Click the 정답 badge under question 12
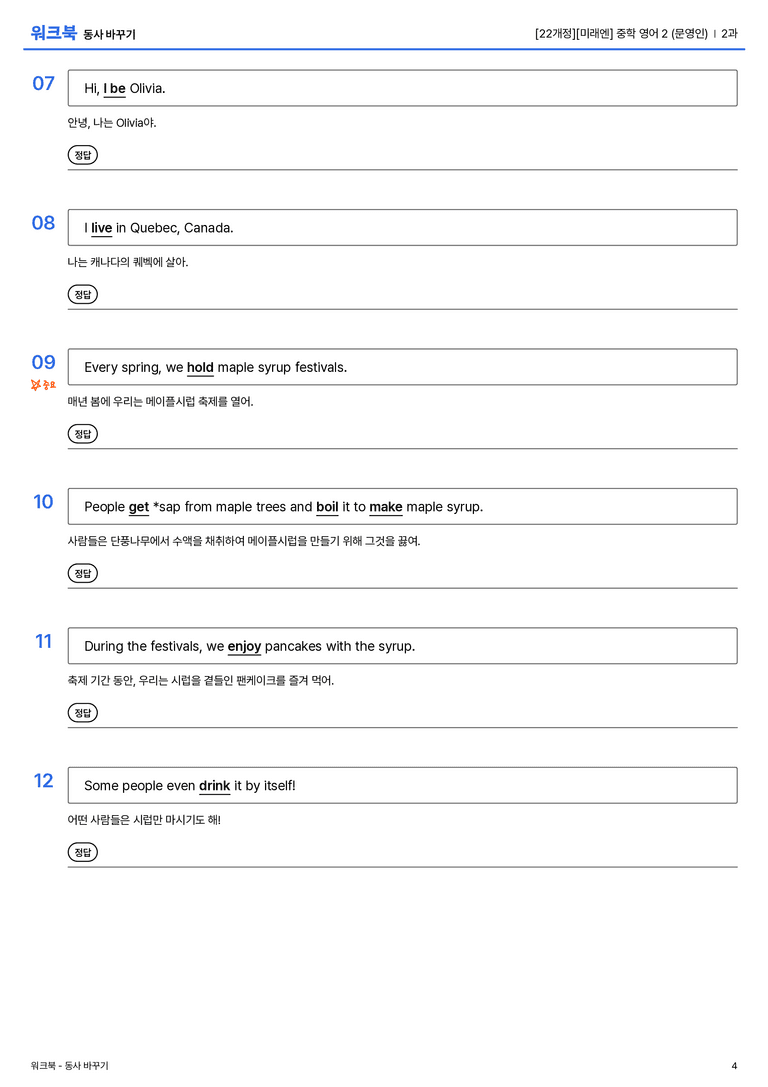 (82, 851)
